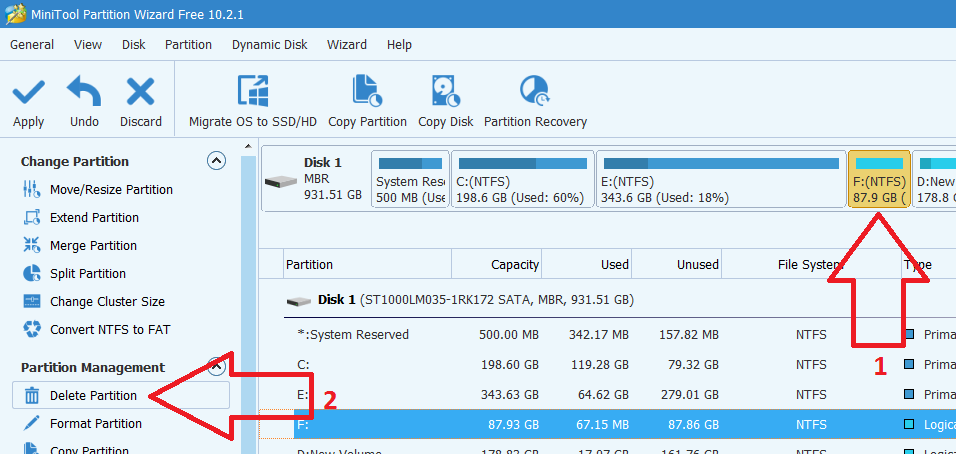This screenshot has width=956, height=454.
Task: Select System Reserved block in disk map
Action: click(410, 180)
